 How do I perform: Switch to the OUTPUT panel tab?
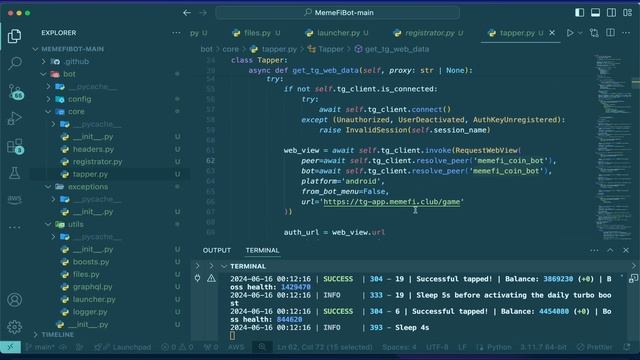point(217,250)
